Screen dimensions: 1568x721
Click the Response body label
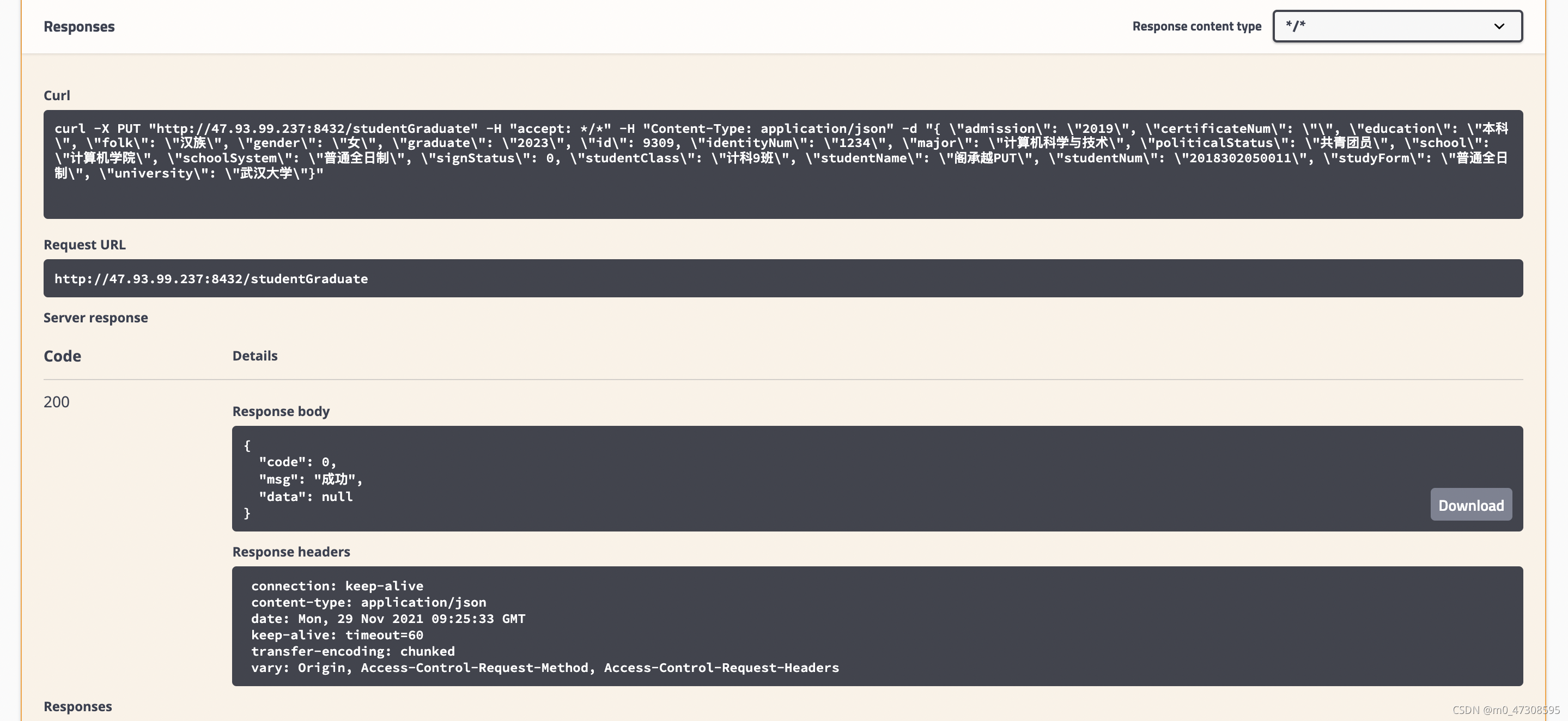[281, 411]
